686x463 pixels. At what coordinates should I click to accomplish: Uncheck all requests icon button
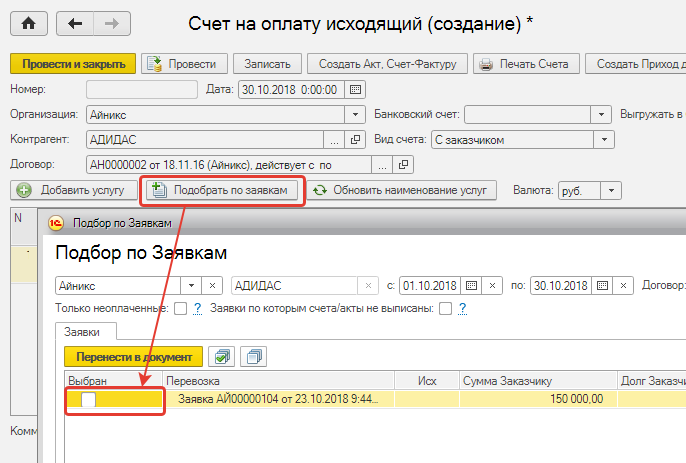[254, 357]
